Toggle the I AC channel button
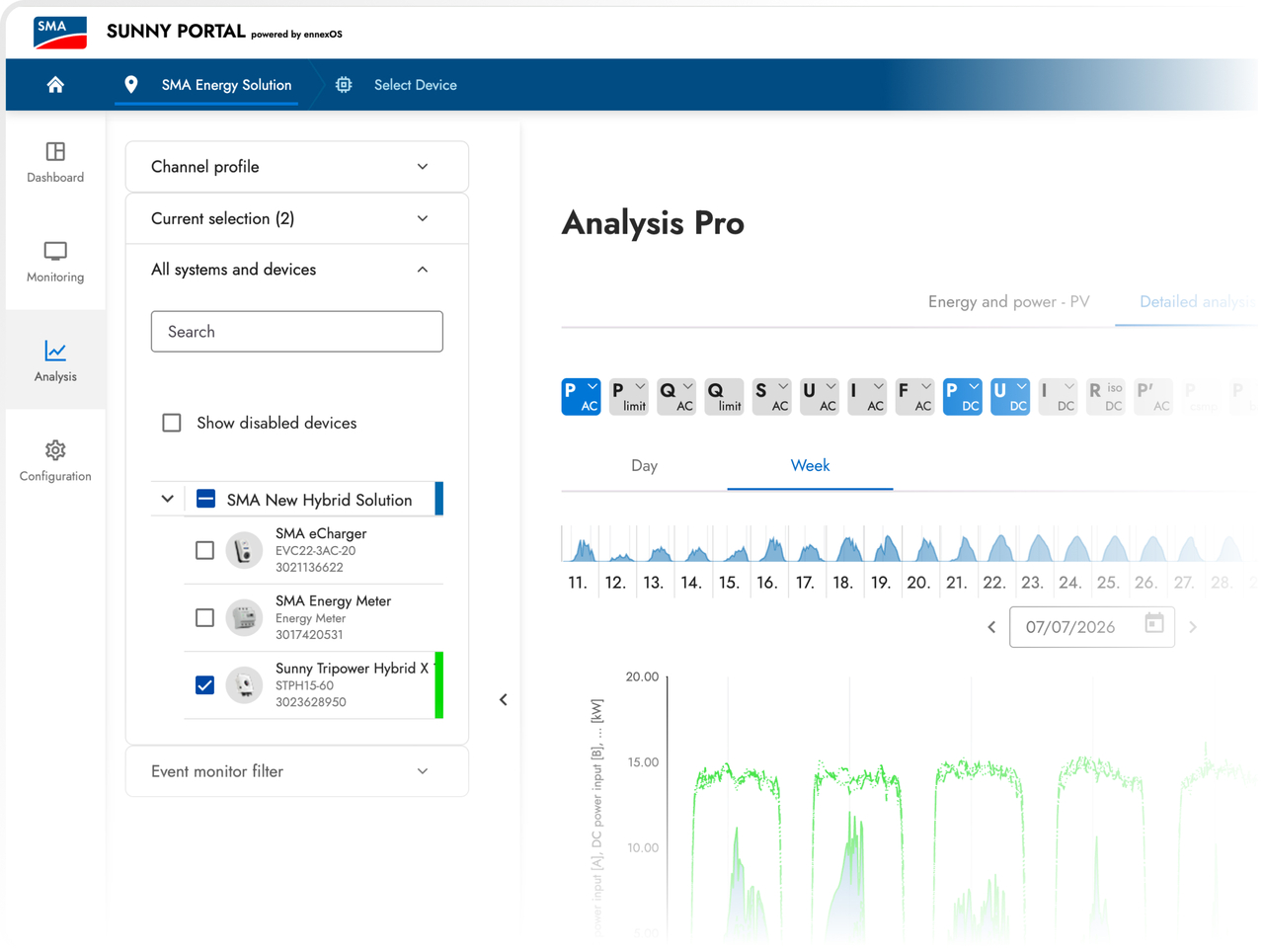 [867, 397]
